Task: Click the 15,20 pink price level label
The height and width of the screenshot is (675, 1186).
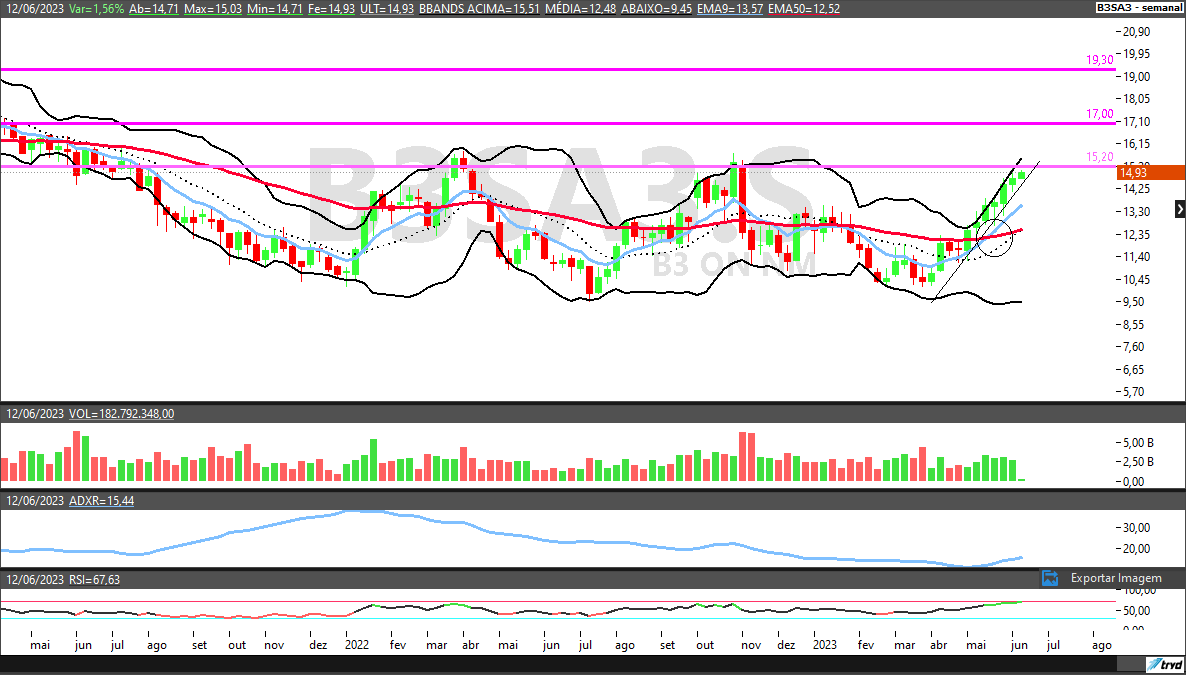Action: [x=1099, y=157]
